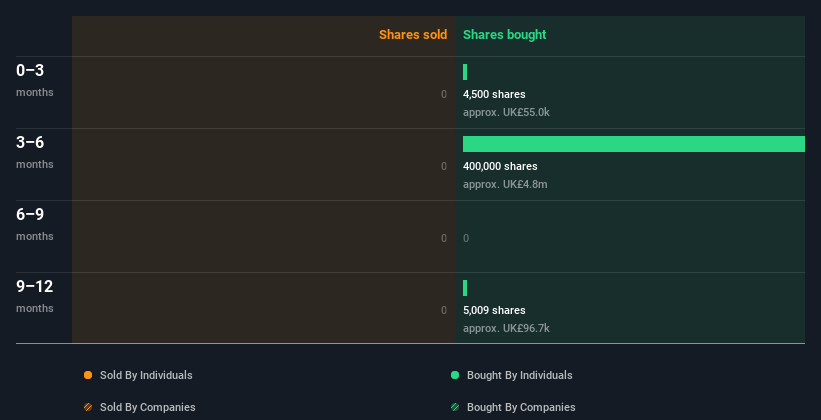Click the 6–9 months row label
Viewport: 821px width, 420px height.
point(35,224)
